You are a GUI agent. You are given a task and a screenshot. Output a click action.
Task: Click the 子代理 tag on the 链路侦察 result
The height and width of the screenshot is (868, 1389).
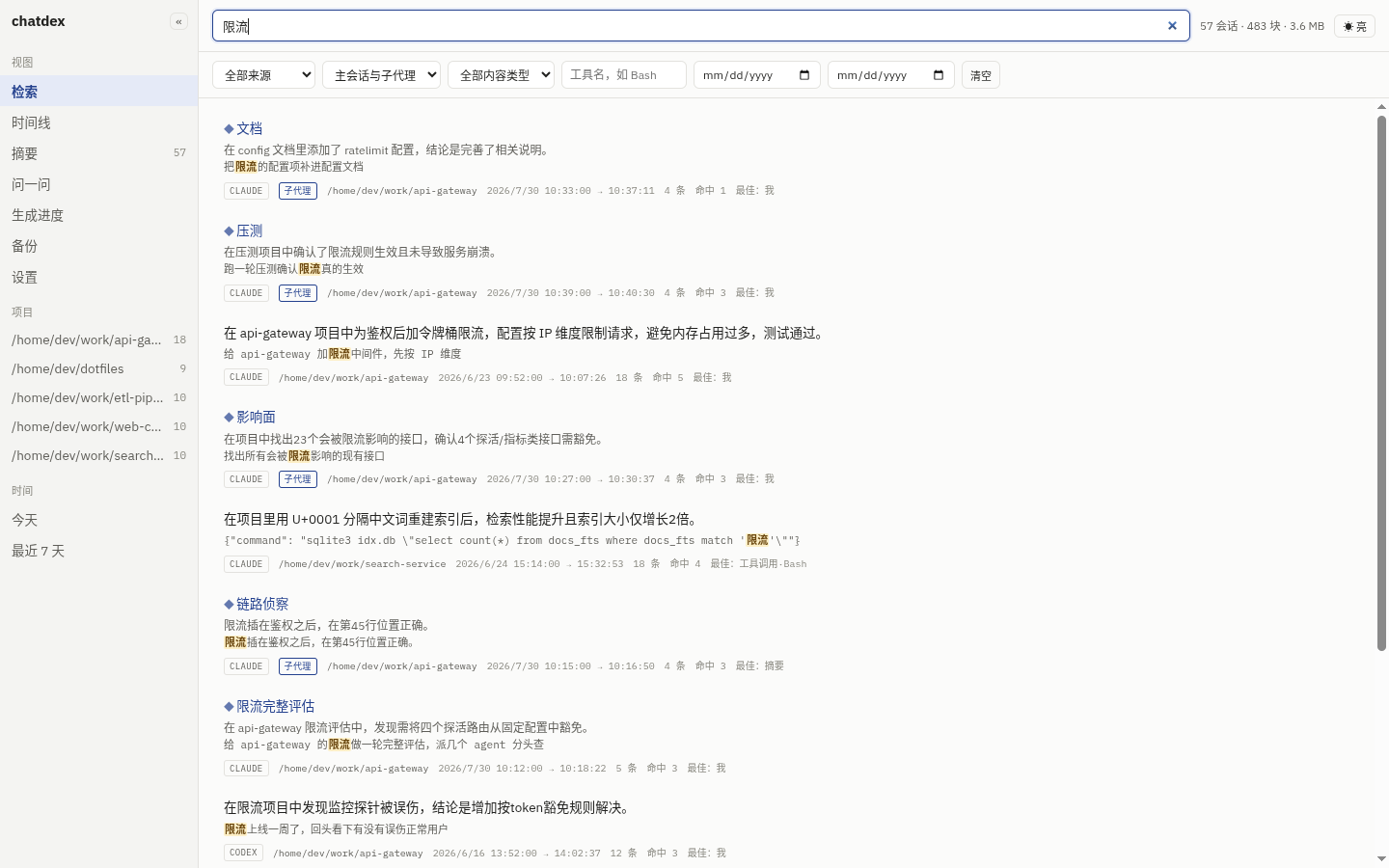(298, 666)
